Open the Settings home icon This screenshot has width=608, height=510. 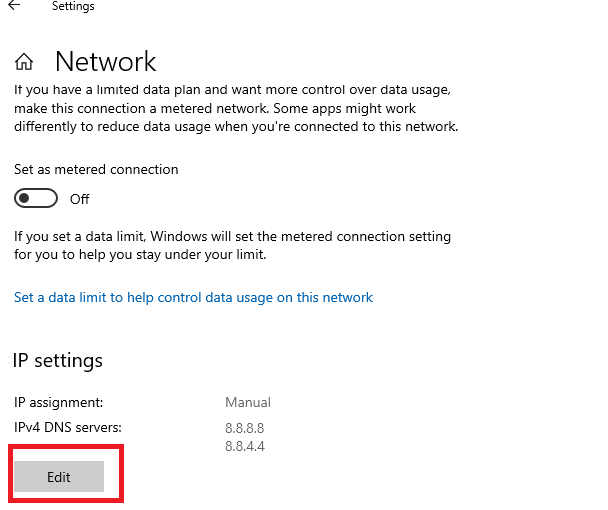[24, 62]
